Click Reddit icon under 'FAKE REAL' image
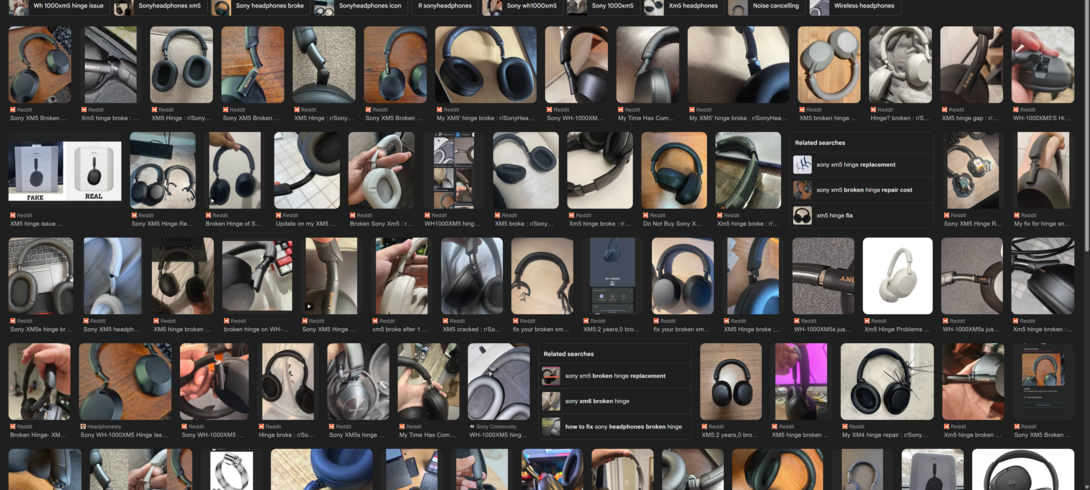Viewport: 1090px width, 490px height. 13,215
